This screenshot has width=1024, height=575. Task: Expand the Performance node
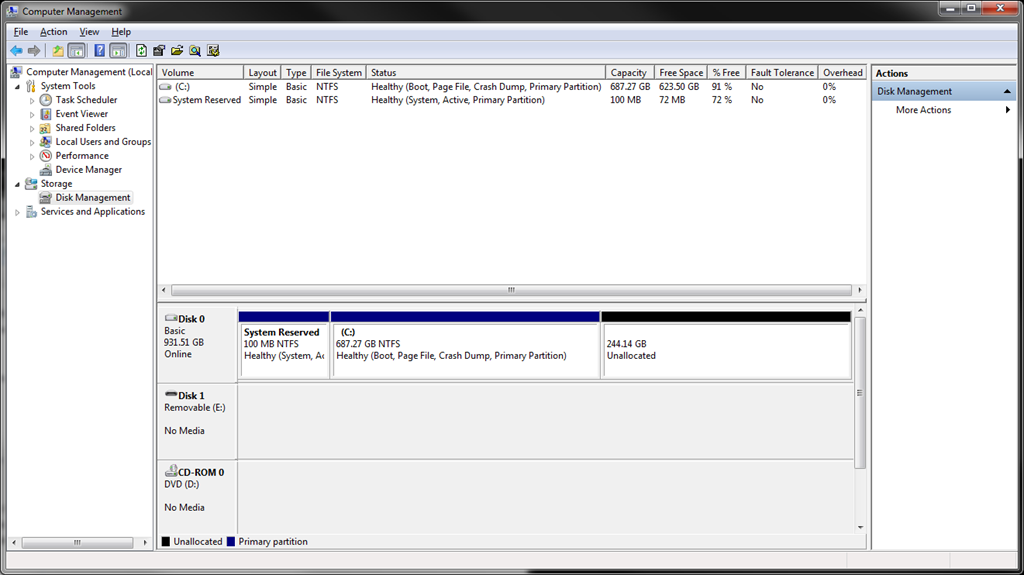click(32, 156)
